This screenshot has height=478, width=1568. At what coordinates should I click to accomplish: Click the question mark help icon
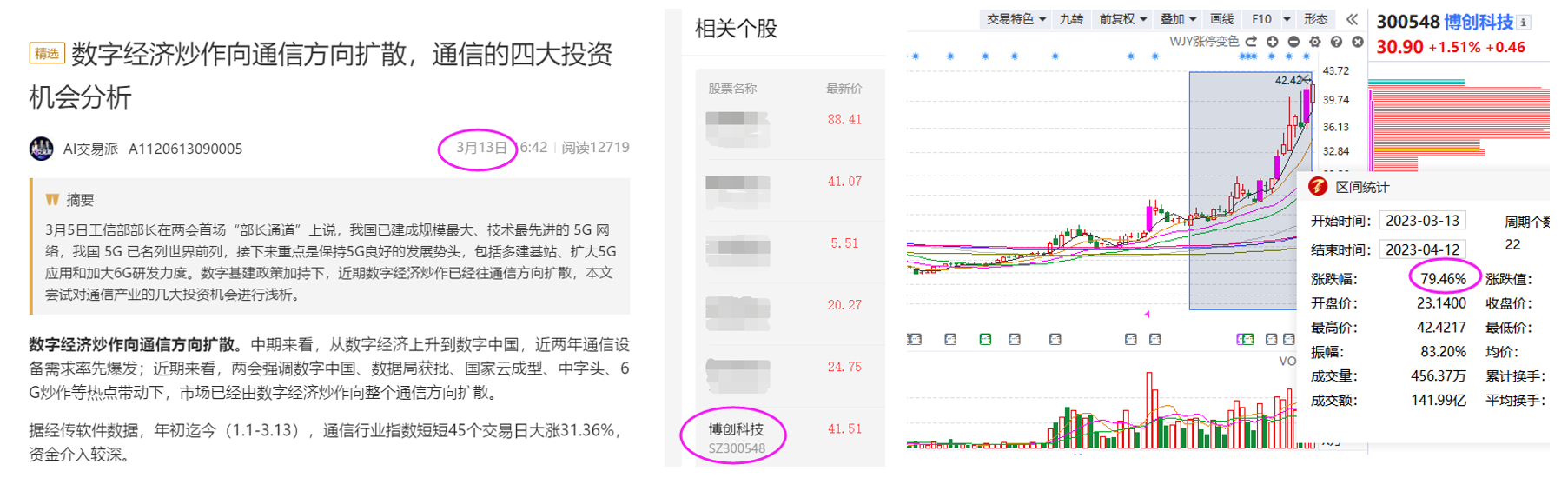point(1336,41)
